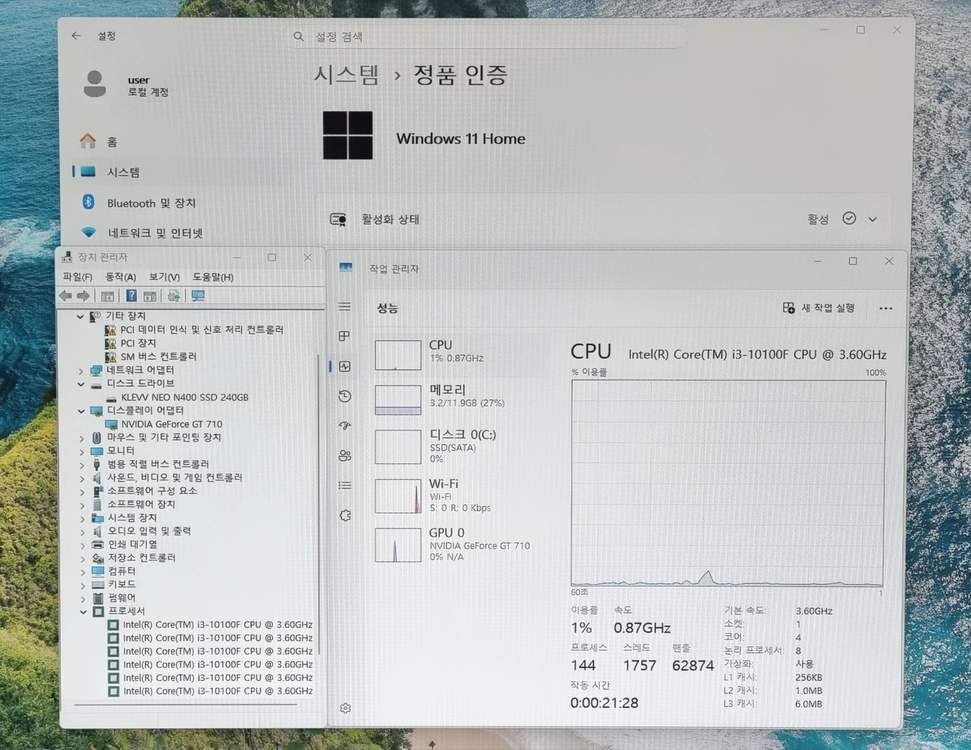
Task: Click Device Manager monitor toolbar icon
Action: (x=198, y=296)
